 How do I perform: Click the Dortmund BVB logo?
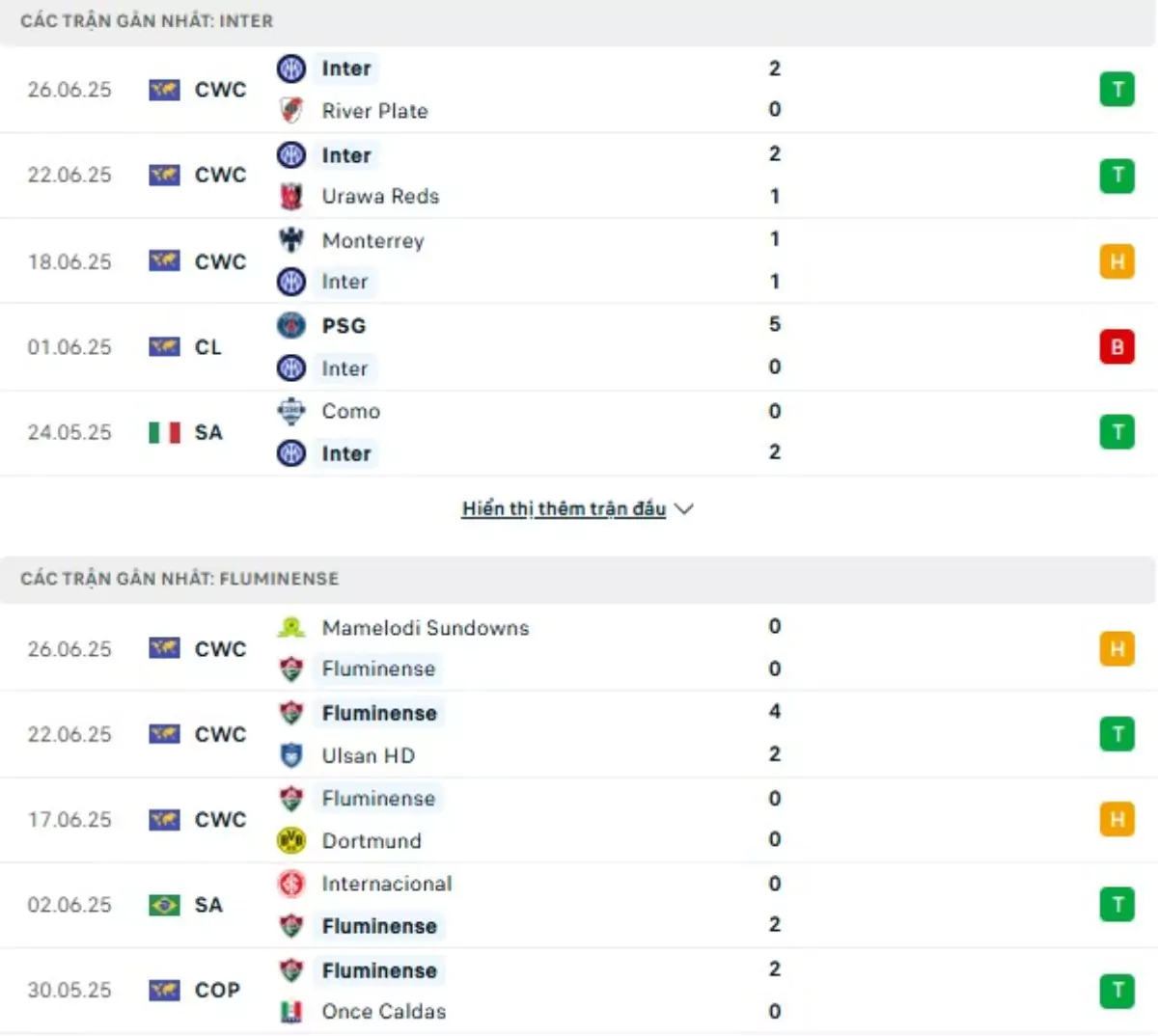tap(291, 840)
